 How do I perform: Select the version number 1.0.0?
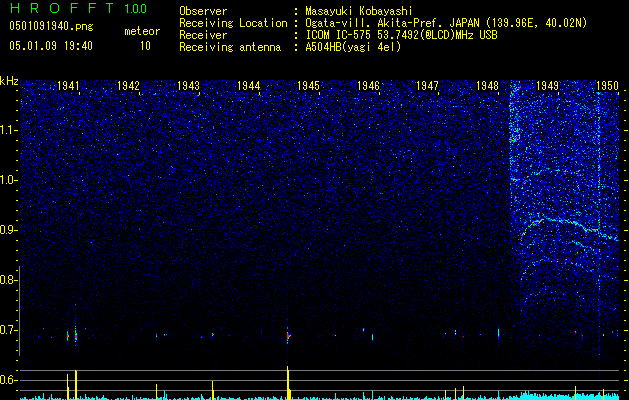(x=136, y=9)
